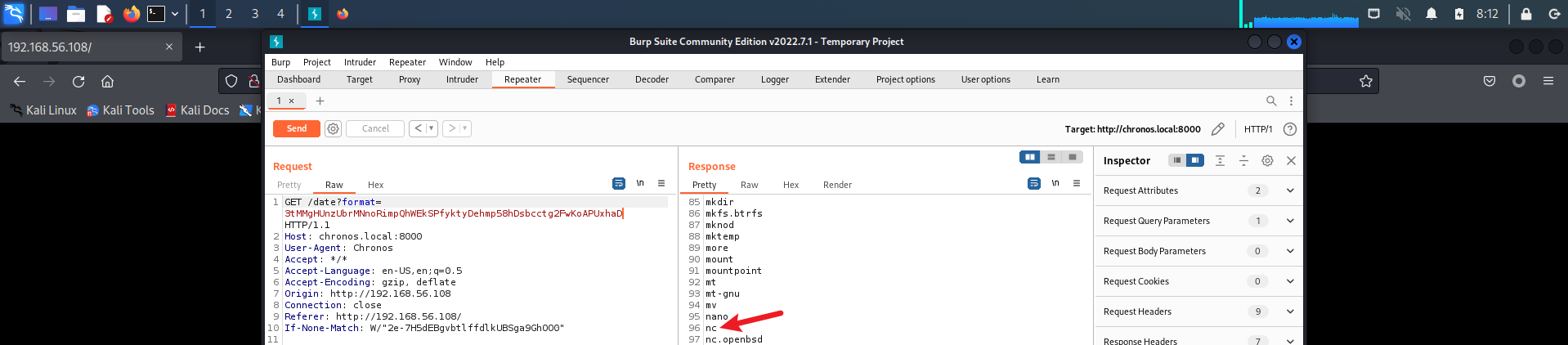Viewport: 1568px width, 345px height.
Task: Open the Kali applications menu icon
Action: [15, 14]
